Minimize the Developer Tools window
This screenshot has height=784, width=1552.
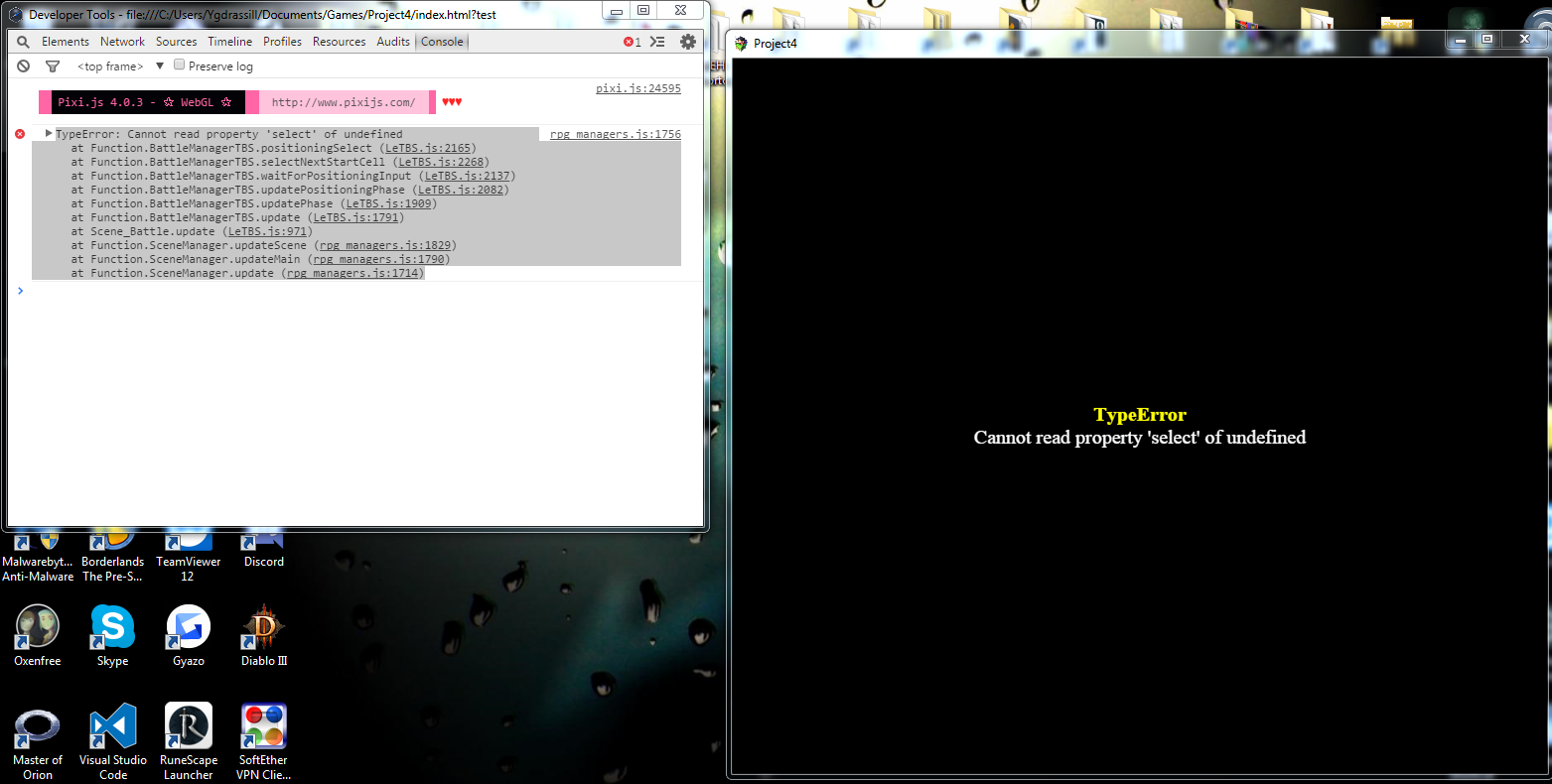click(x=617, y=11)
